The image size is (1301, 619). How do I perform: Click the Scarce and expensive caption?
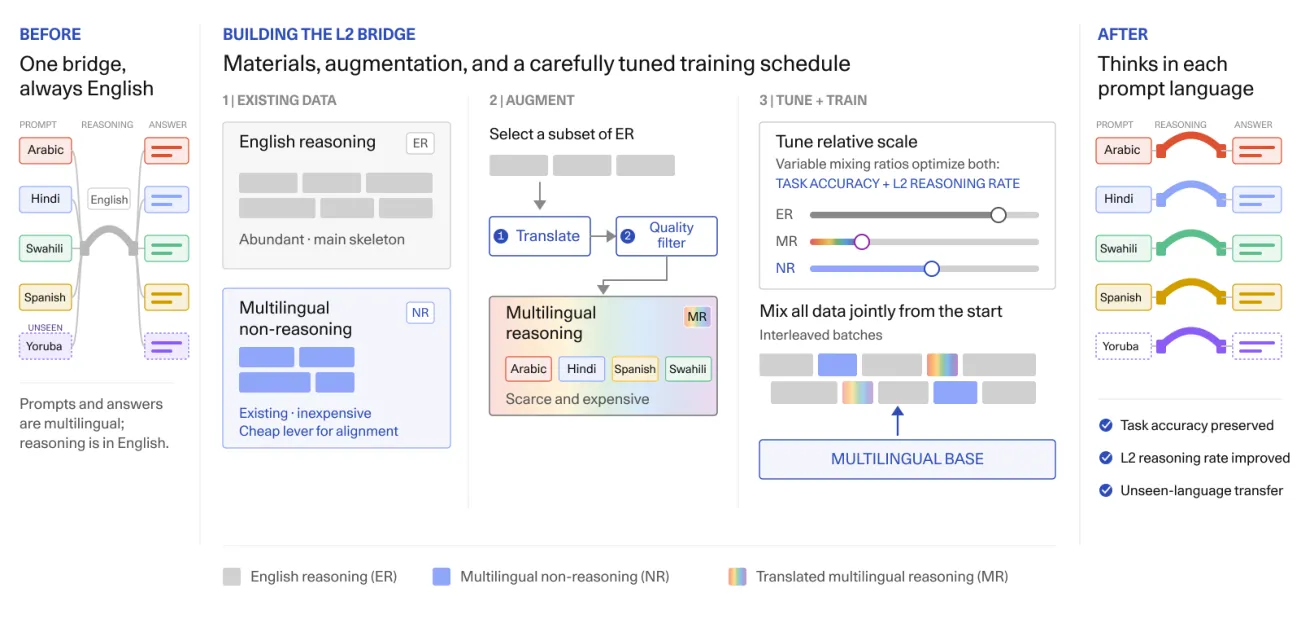(x=578, y=399)
